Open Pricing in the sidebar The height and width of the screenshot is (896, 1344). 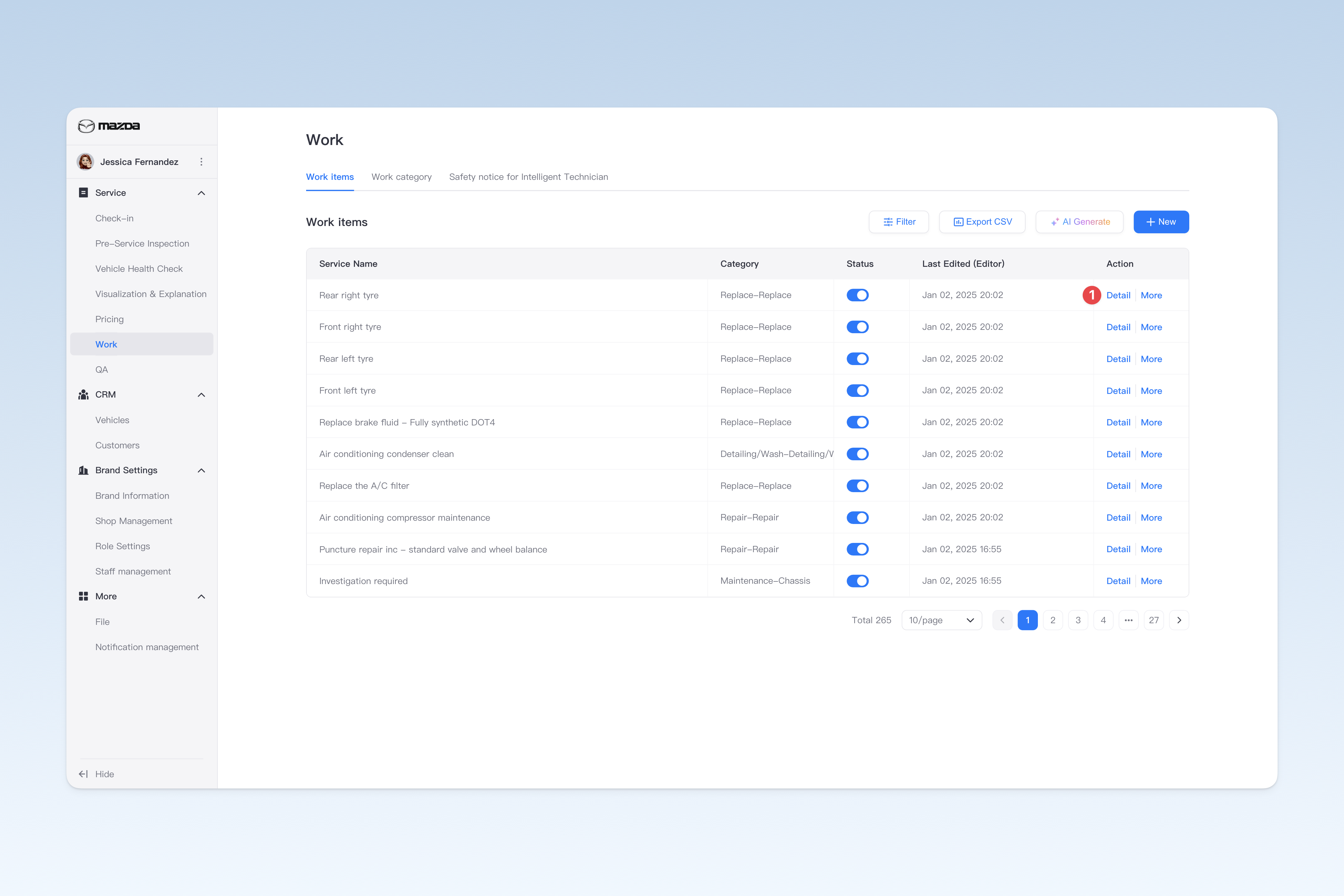pos(109,319)
